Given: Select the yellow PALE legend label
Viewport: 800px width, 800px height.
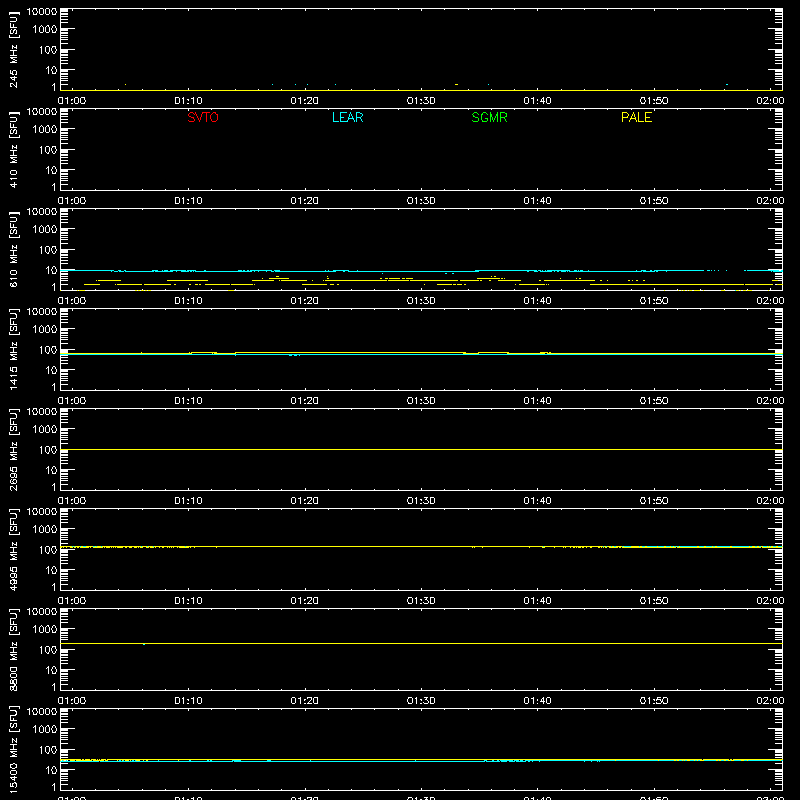Looking at the screenshot, I should [x=636, y=117].
